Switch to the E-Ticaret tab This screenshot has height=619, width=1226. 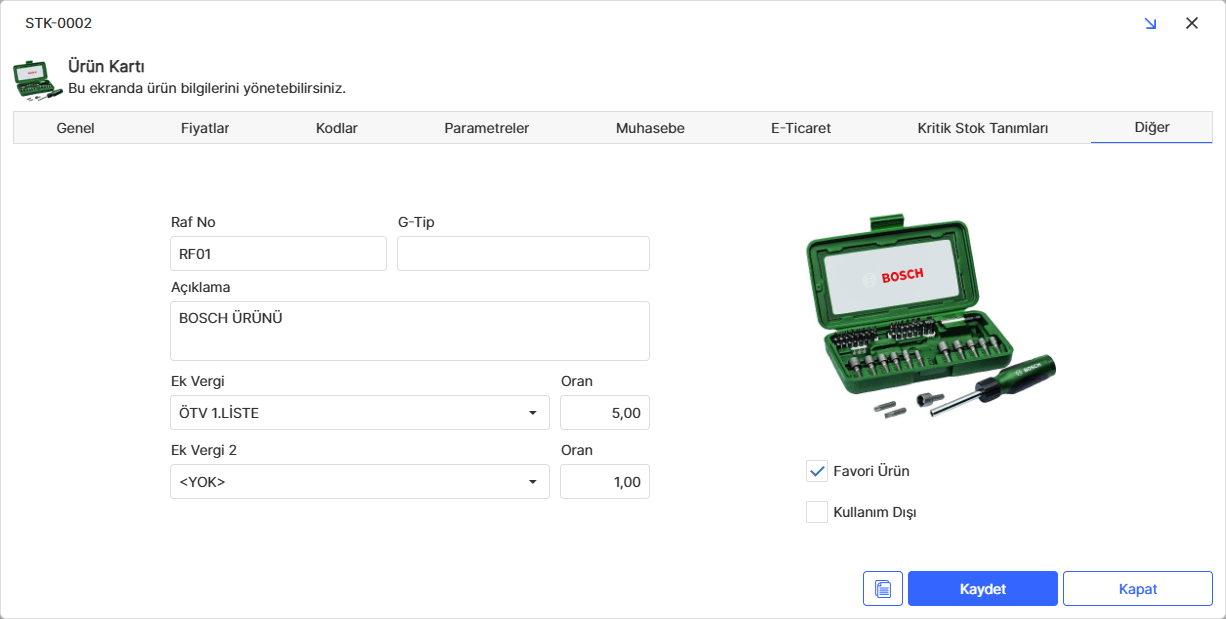[x=801, y=128]
